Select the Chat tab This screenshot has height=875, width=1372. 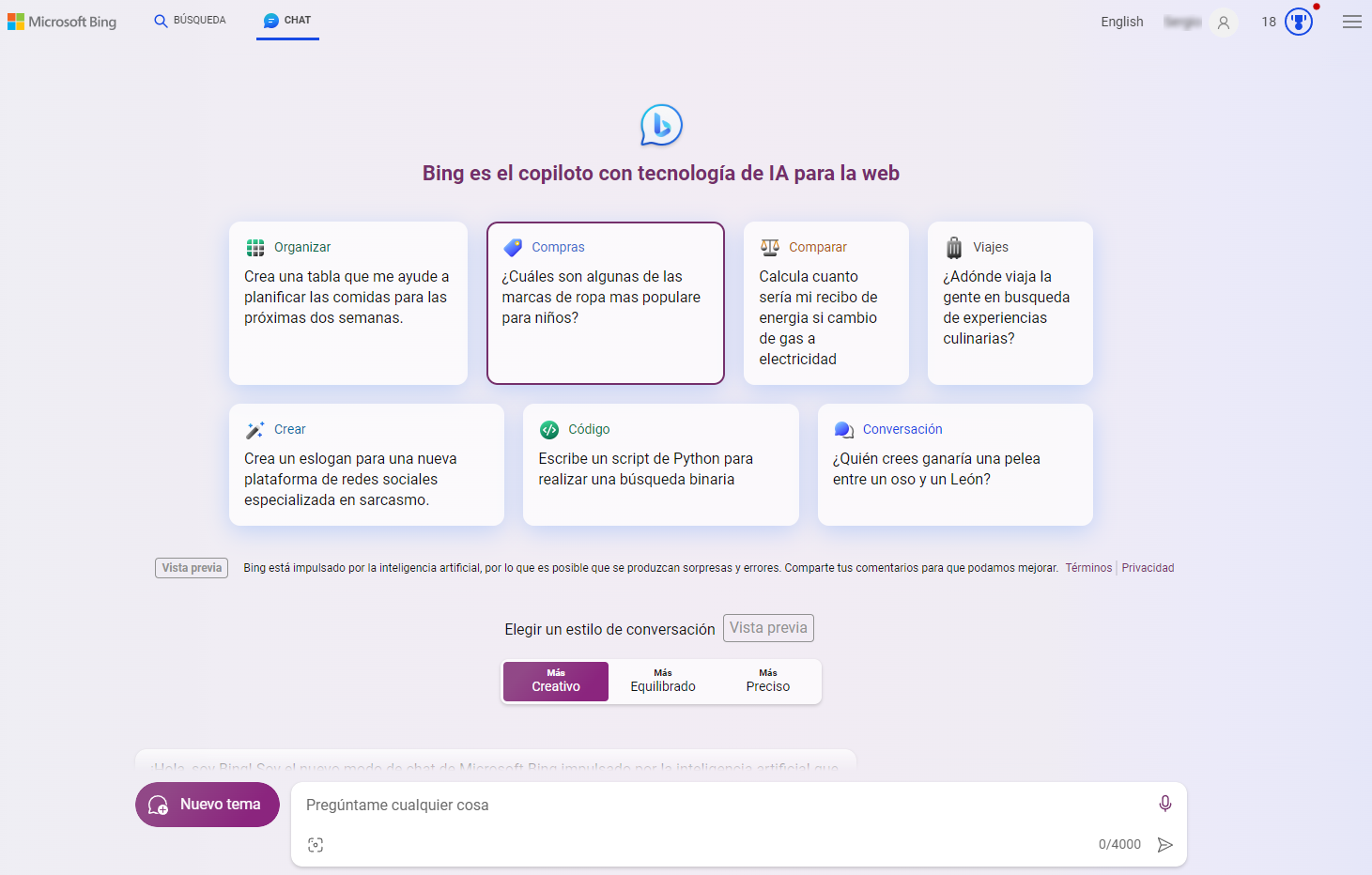[287, 21]
